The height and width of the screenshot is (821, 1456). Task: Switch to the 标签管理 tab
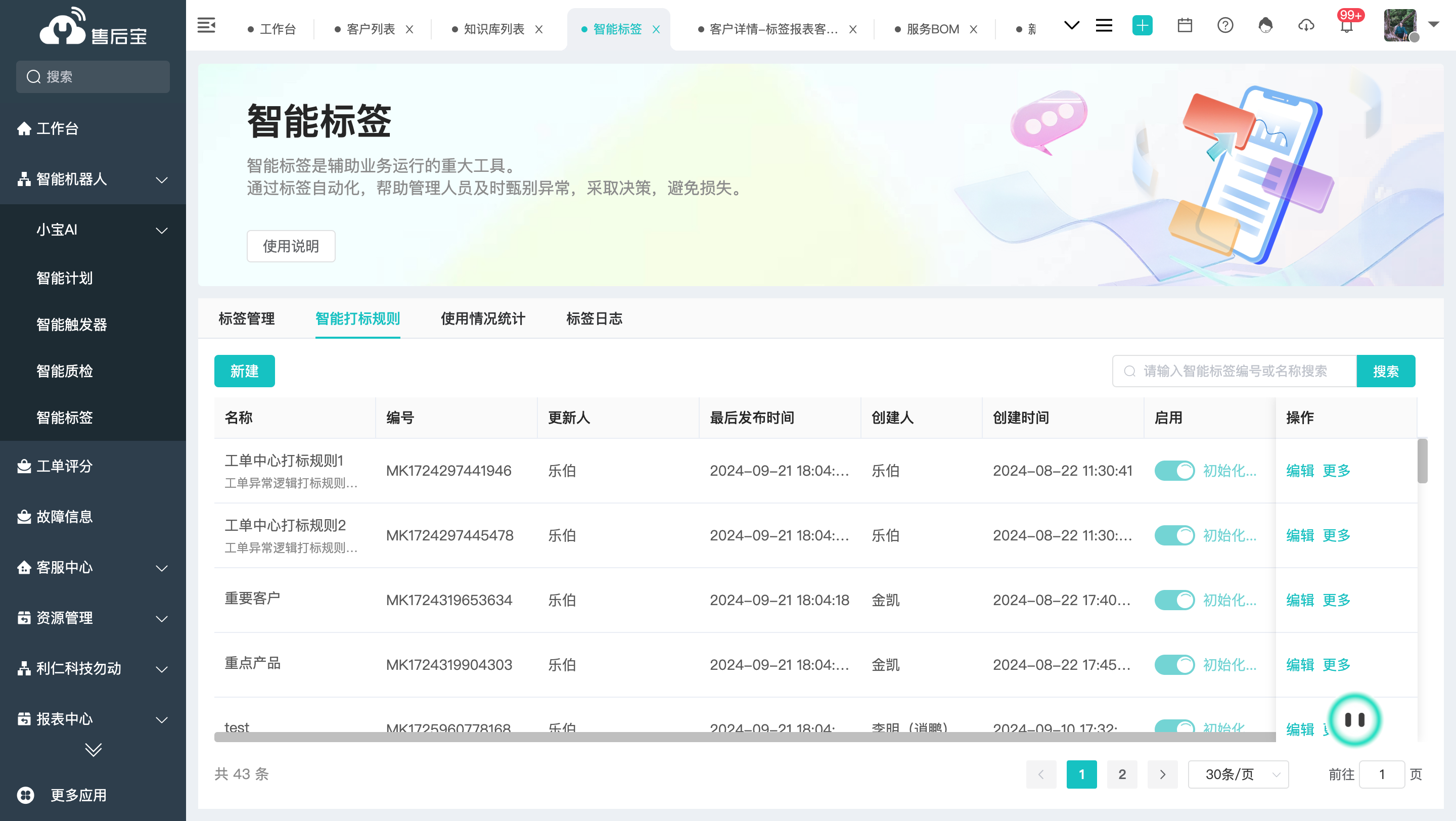click(x=246, y=318)
